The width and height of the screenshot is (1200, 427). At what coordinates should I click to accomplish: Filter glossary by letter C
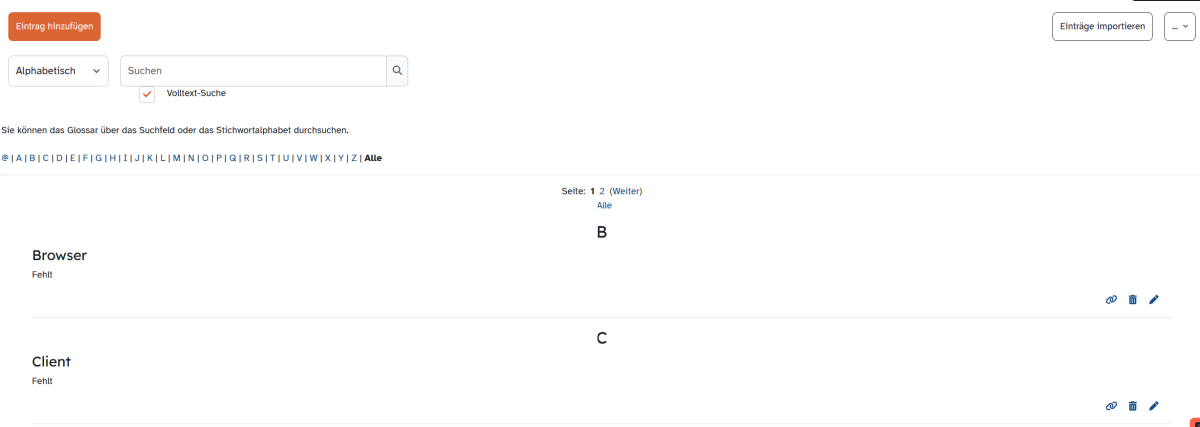[x=45, y=158]
